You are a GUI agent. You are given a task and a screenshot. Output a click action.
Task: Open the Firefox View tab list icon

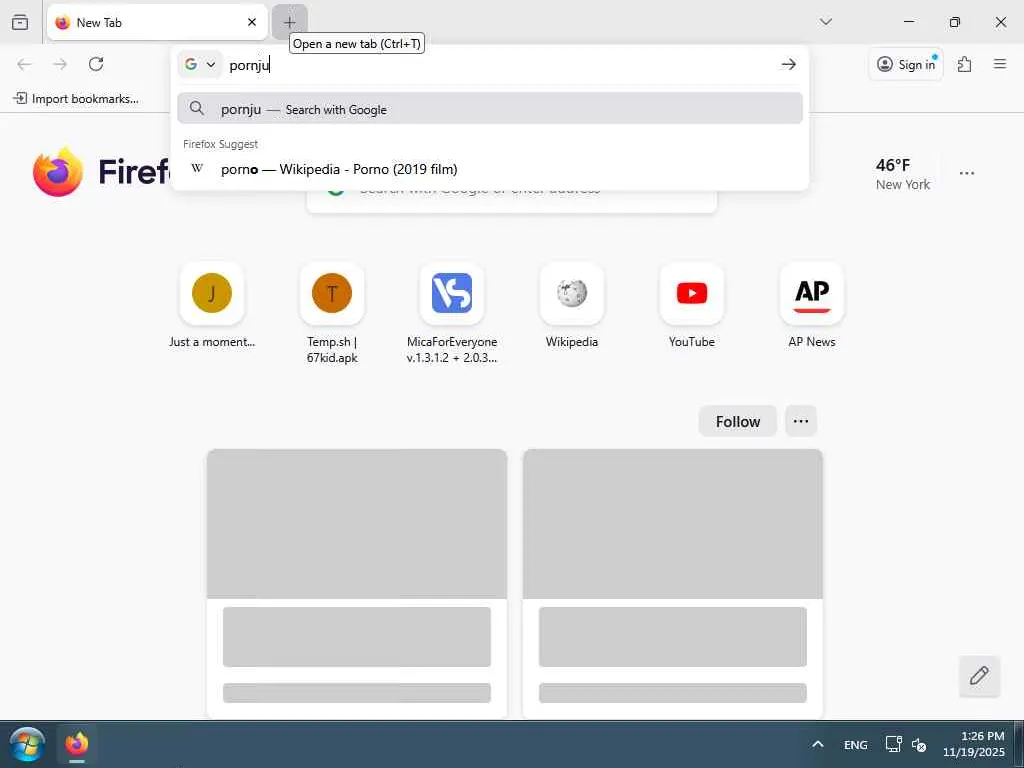tap(20, 22)
